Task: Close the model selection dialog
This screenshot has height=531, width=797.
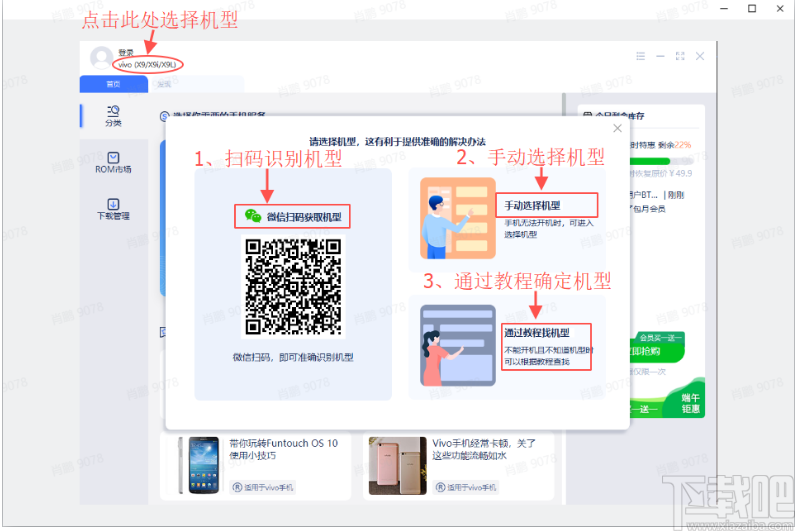Action: [x=618, y=128]
